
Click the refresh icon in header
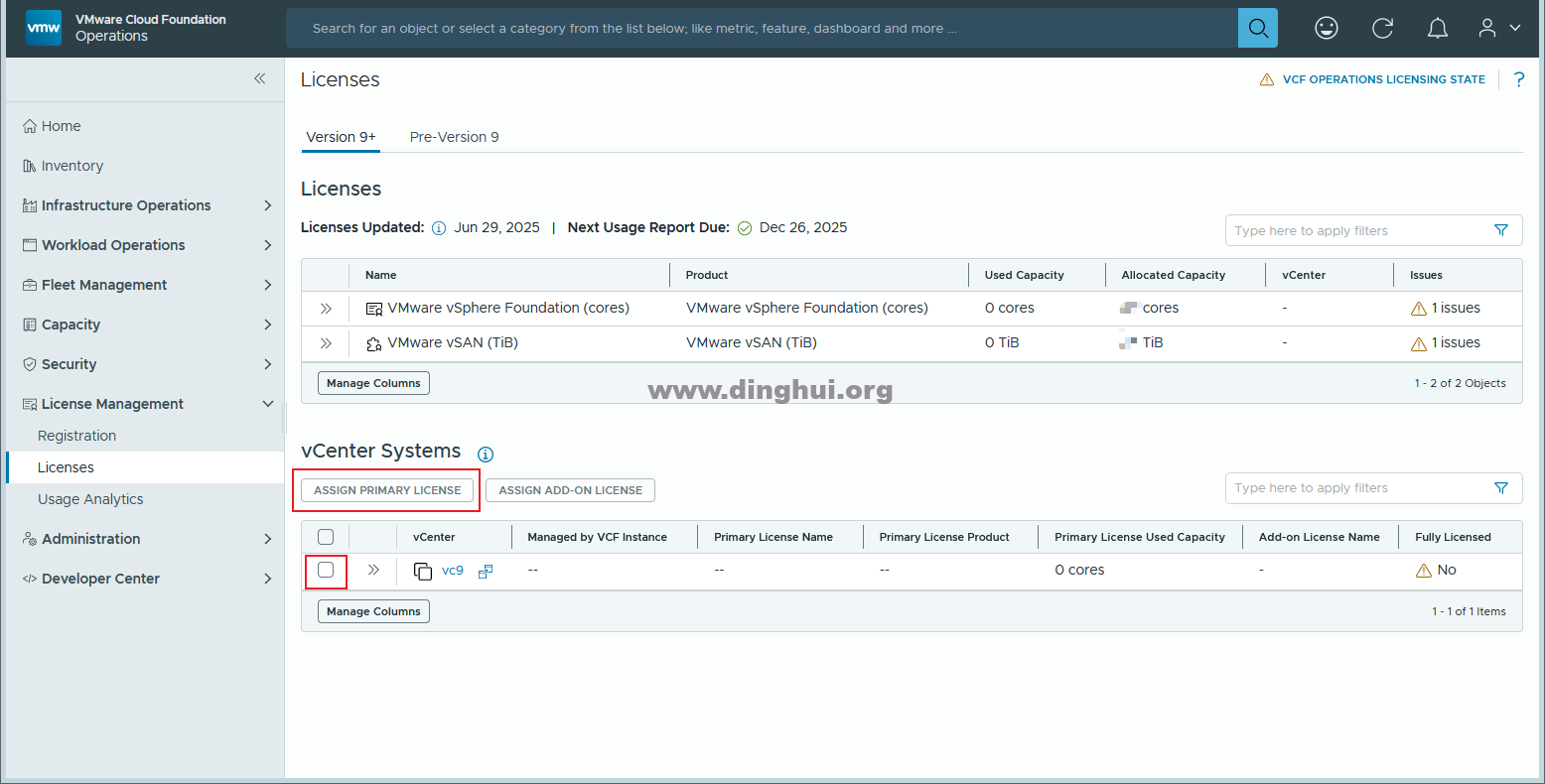[1382, 28]
